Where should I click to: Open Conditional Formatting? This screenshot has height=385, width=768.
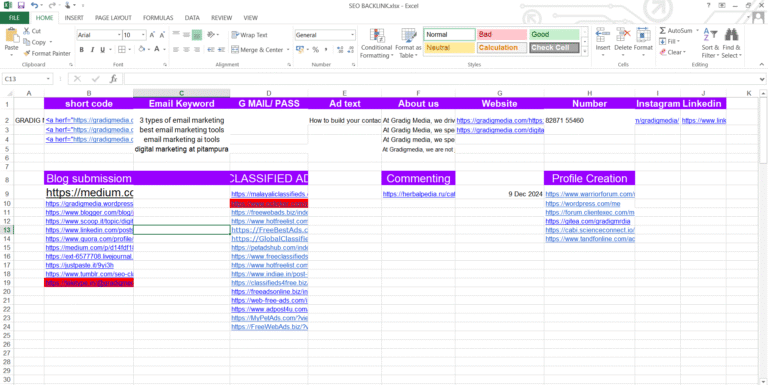376,43
